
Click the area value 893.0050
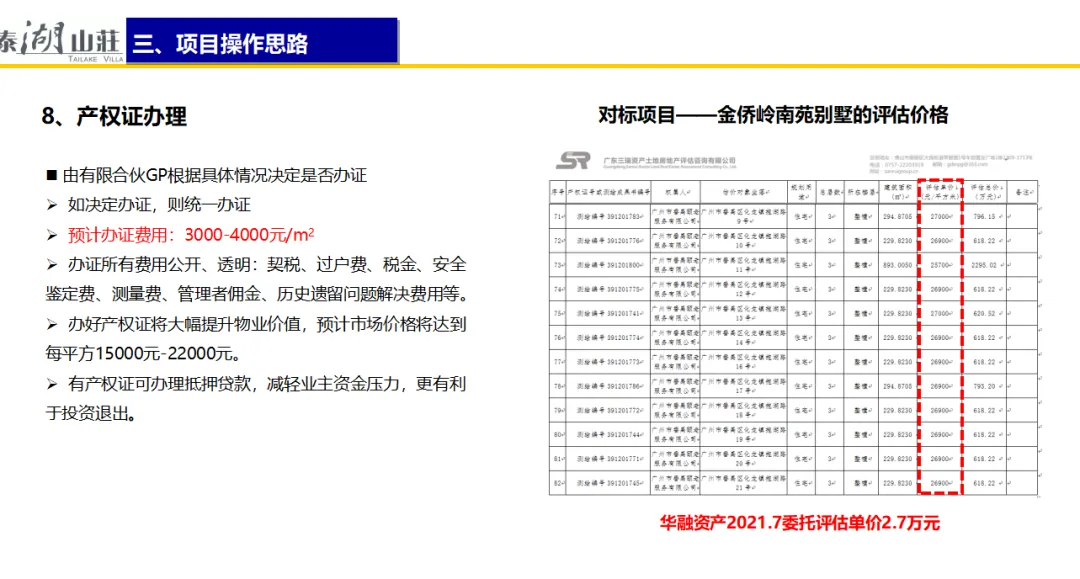[897, 265]
